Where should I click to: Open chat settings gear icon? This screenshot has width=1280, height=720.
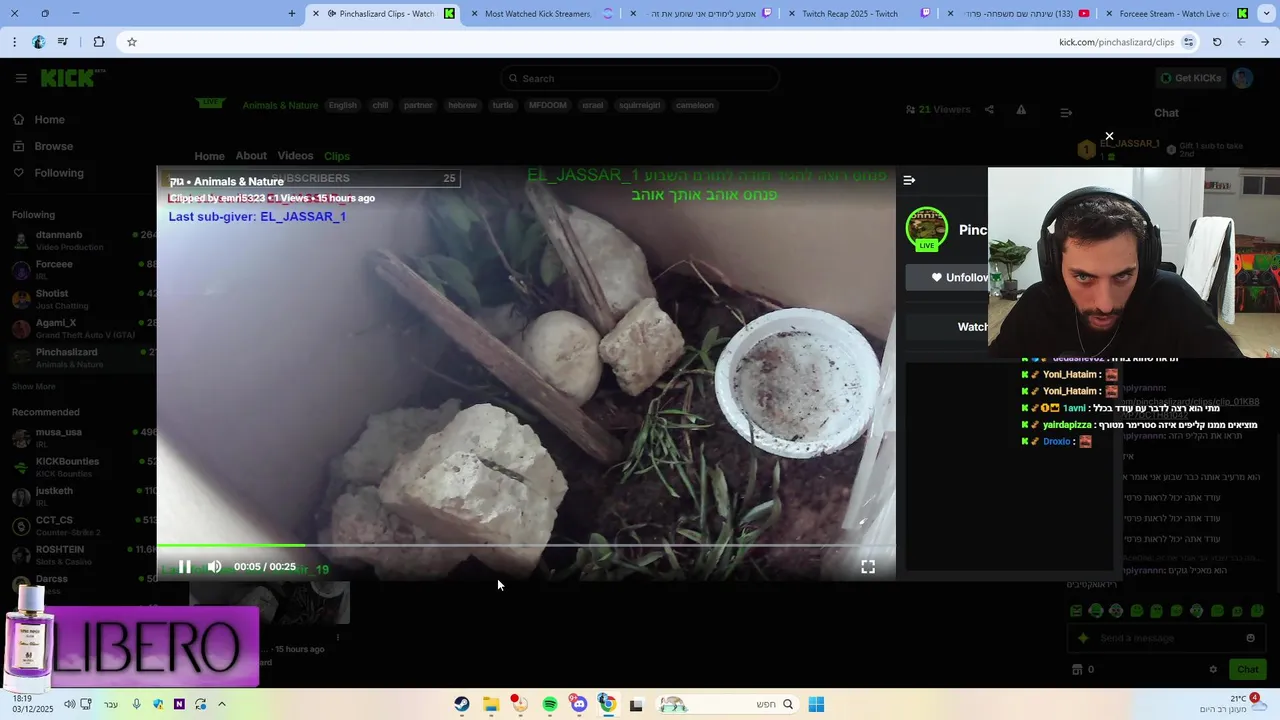tap(1213, 669)
